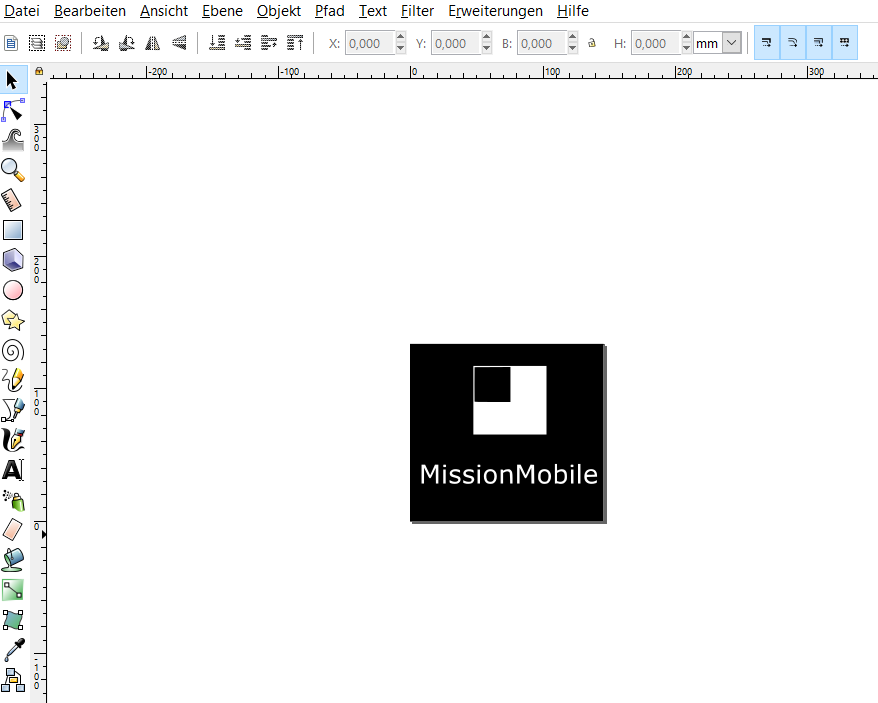Select the Calligraphy tool

[12, 440]
